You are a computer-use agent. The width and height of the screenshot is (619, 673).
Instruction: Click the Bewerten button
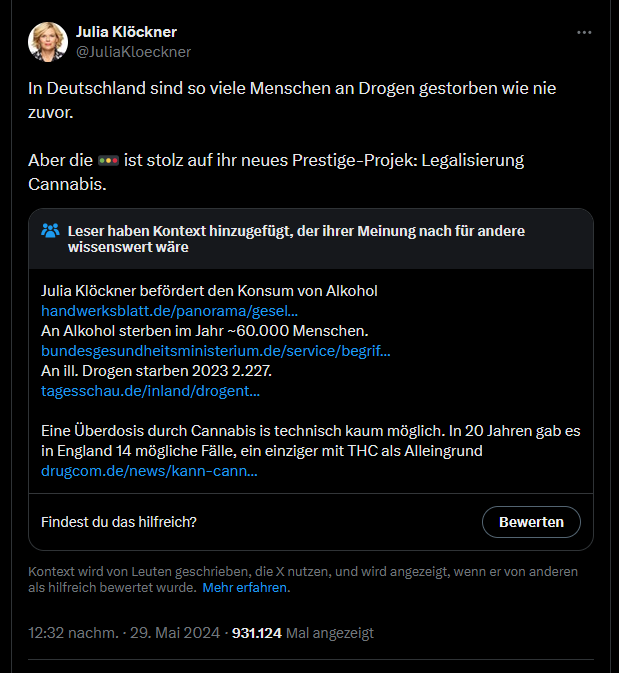531,522
